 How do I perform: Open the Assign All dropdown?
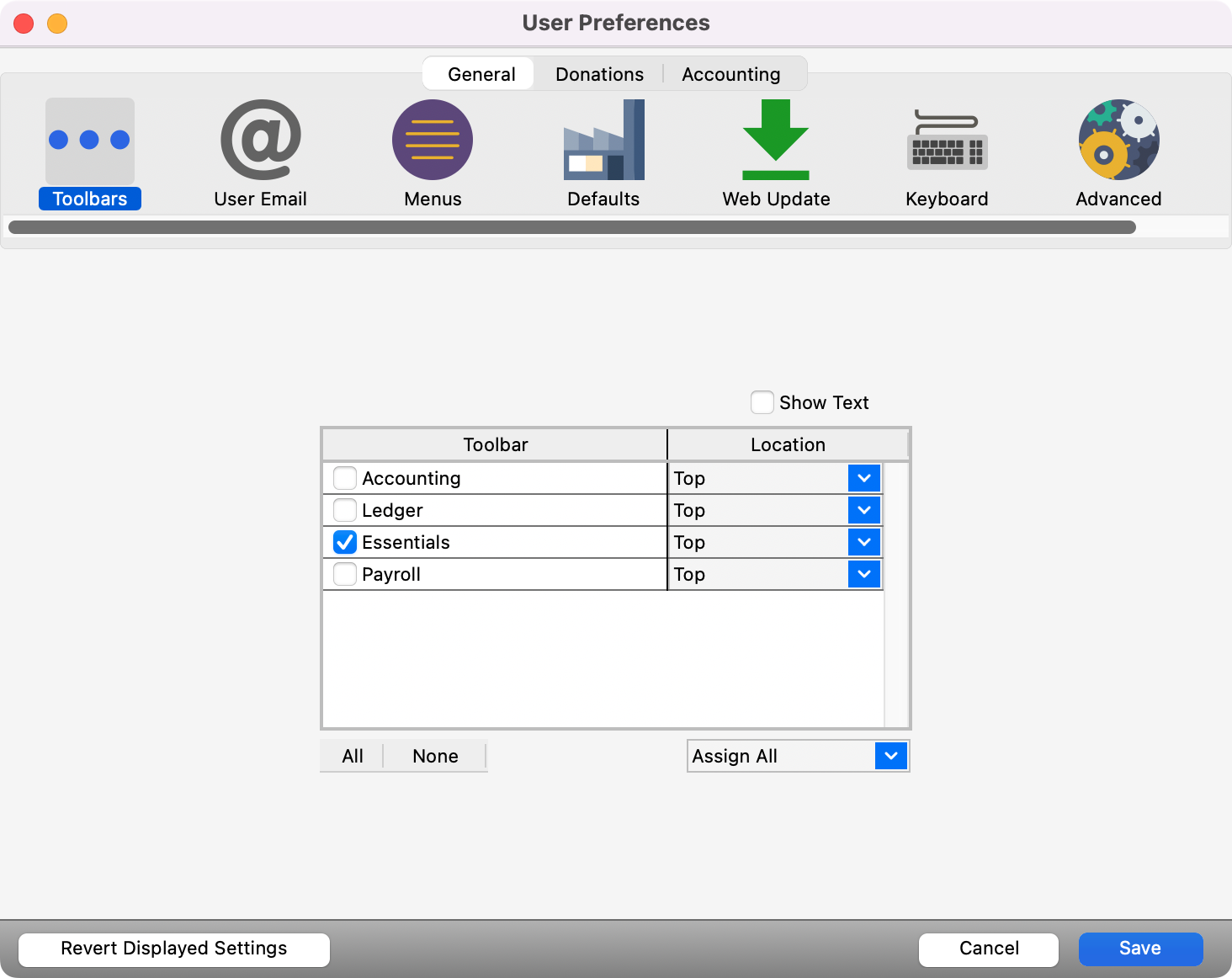(890, 756)
